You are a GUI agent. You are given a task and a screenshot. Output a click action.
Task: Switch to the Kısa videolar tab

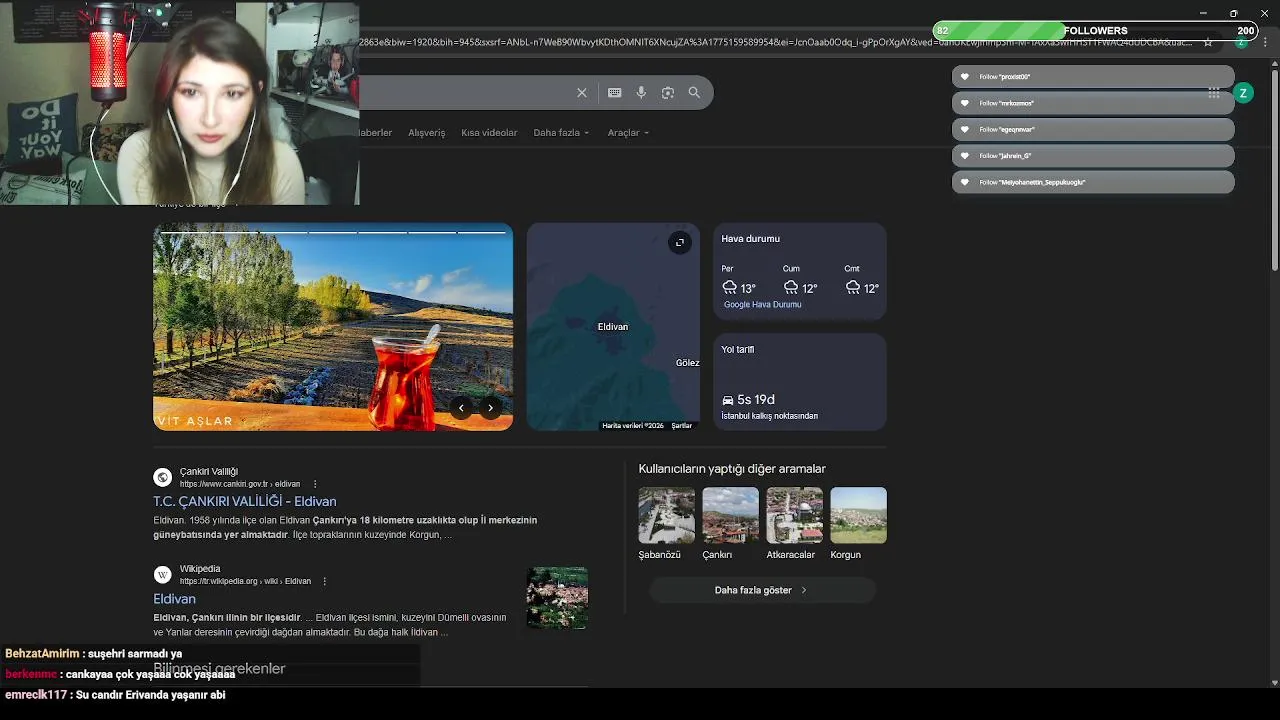tap(489, 132)
